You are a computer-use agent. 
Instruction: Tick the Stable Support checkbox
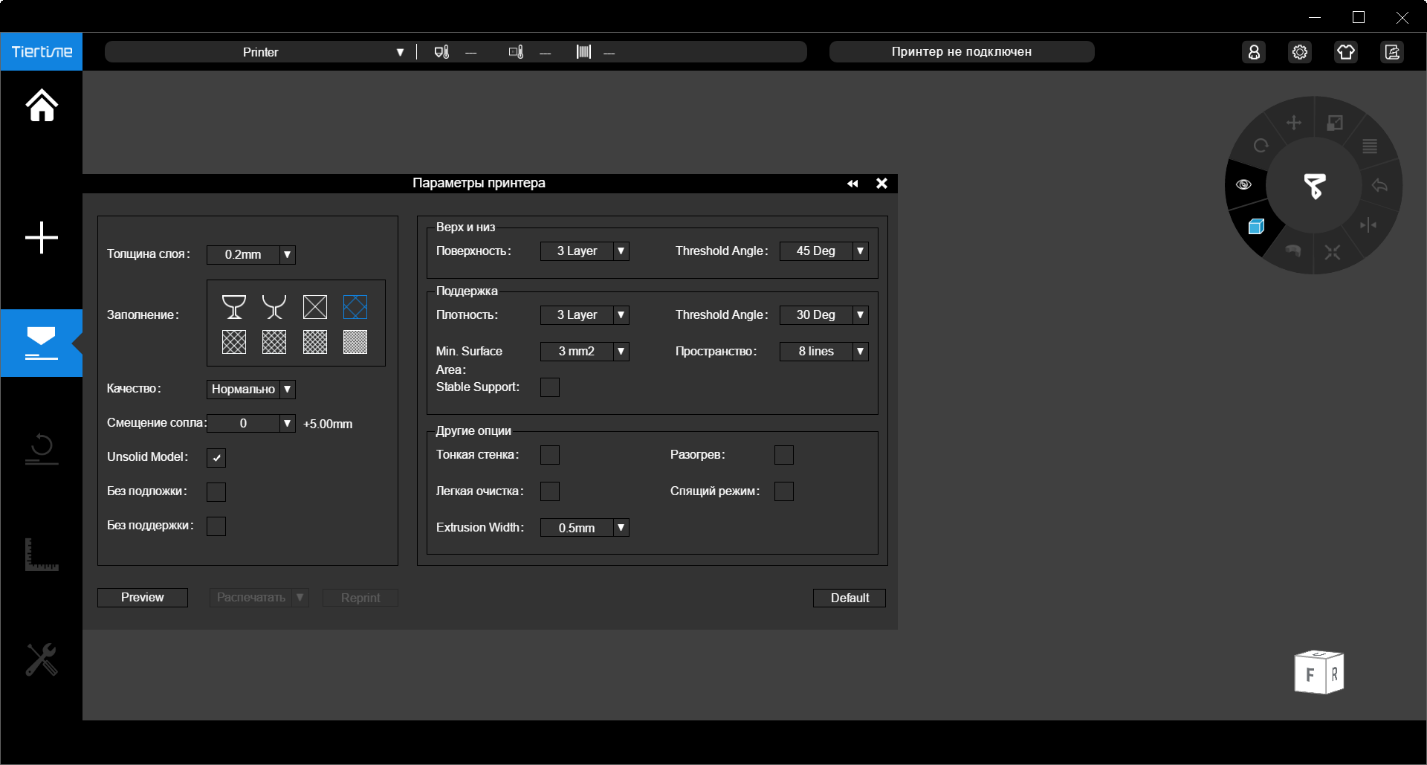click(550, 387)
